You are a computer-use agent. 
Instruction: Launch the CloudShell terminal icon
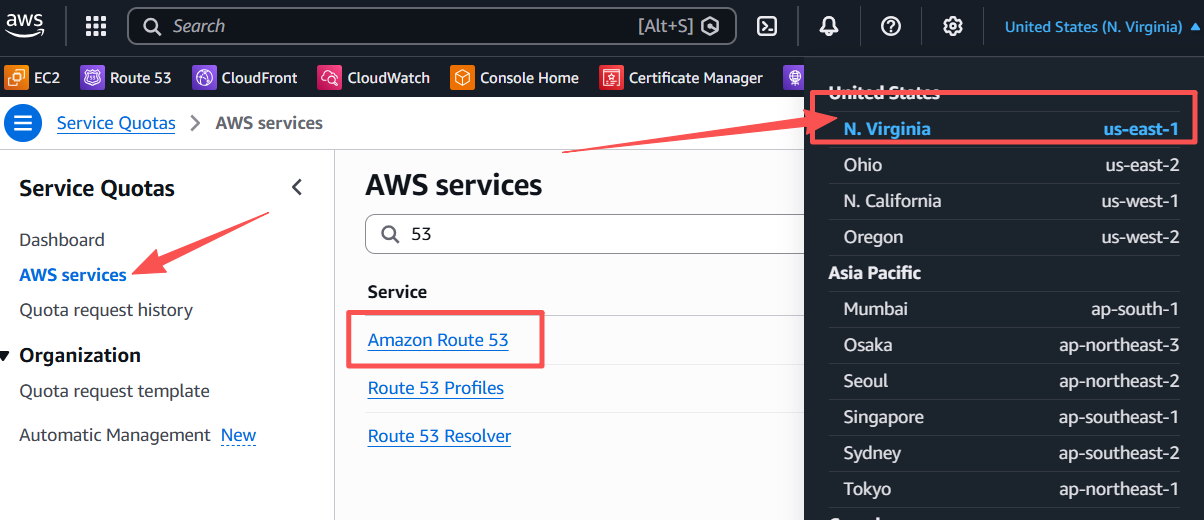(767, 27)
